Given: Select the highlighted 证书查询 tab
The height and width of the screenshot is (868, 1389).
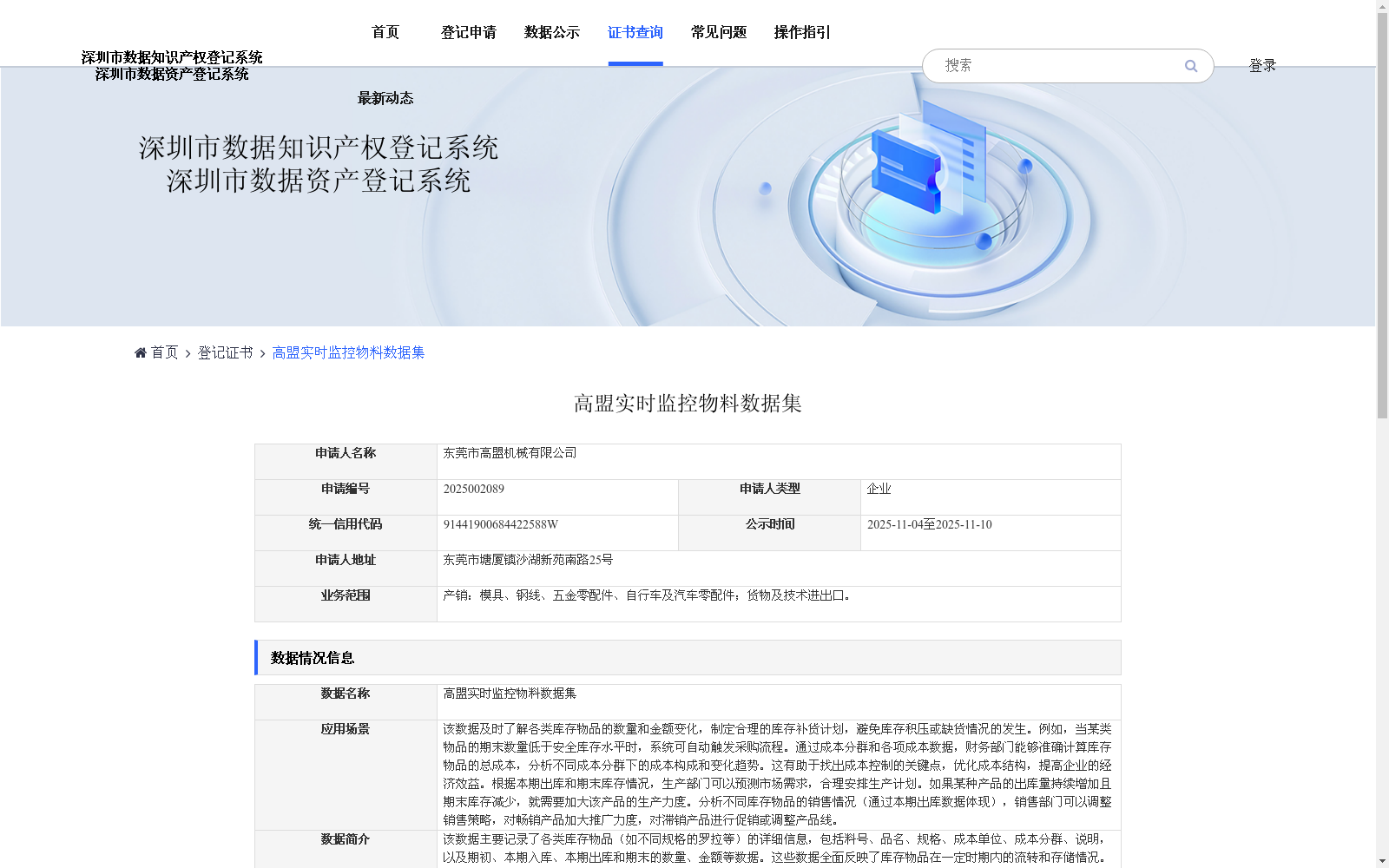Looking at the screenshot, I should [635, 32].
